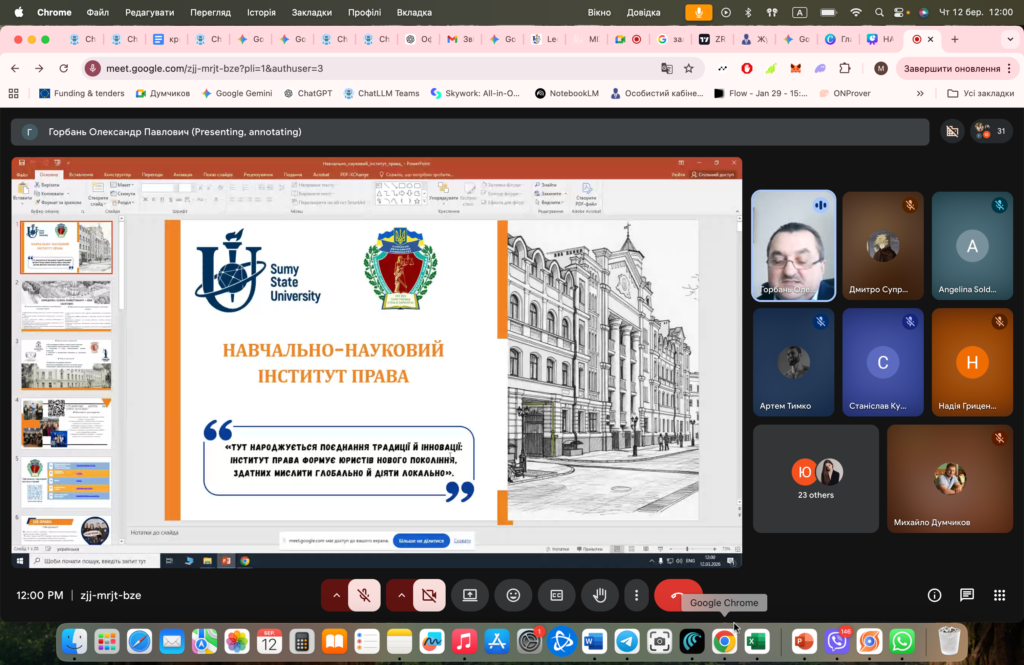Show participants list with 31 count
The width and height of the screenshot is (1024, 665).
[991, 132]
